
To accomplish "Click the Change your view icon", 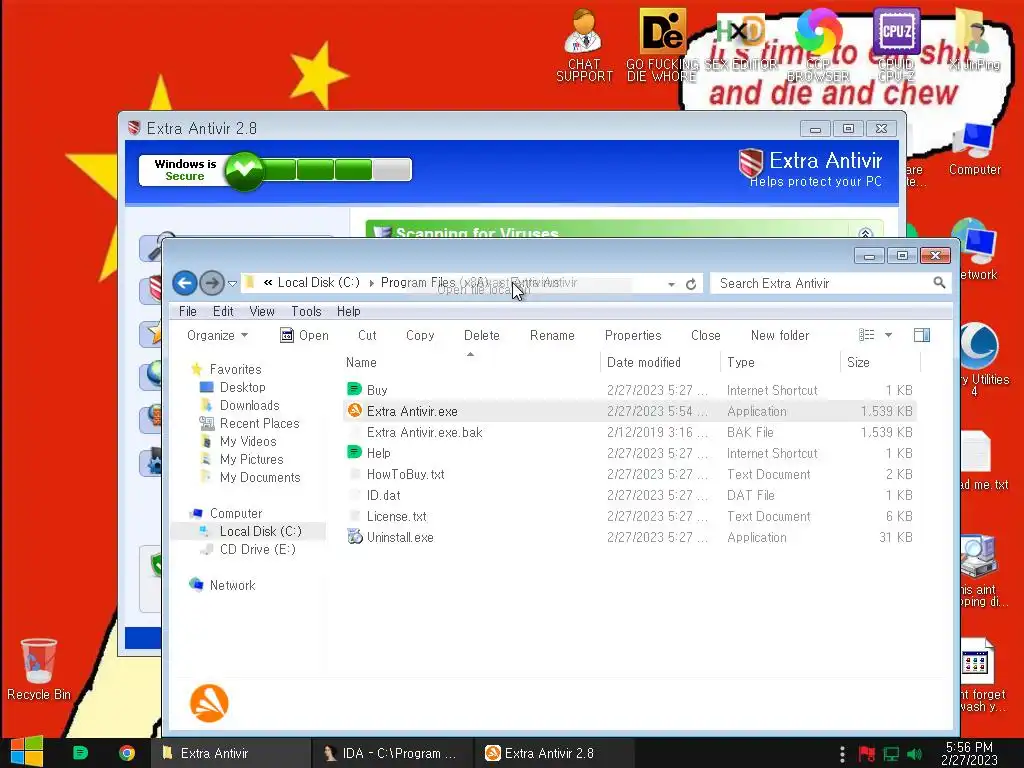I will tap(867, 335).
